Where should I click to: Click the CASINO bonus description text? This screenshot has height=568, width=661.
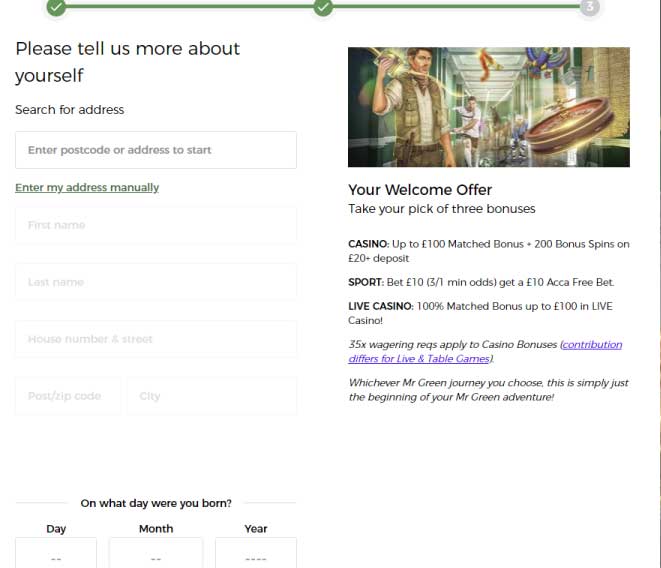[x=489, y=251]
